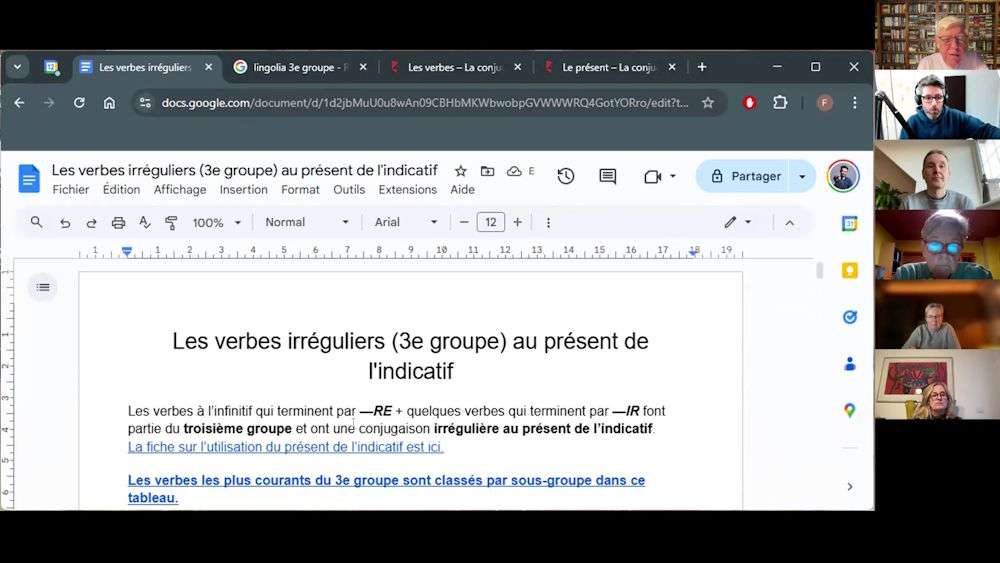Open Chrome three-dot menu

pos(855,103)
